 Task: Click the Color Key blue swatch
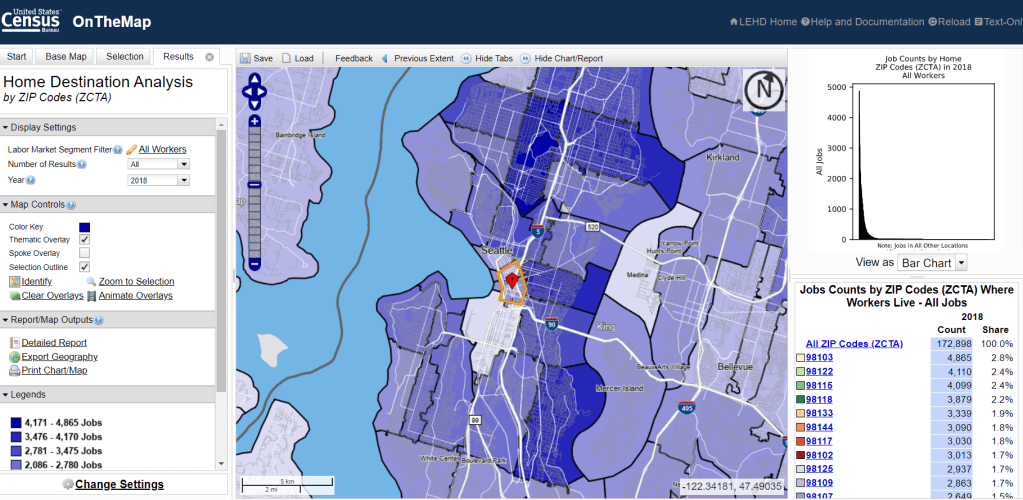point(85,227)
